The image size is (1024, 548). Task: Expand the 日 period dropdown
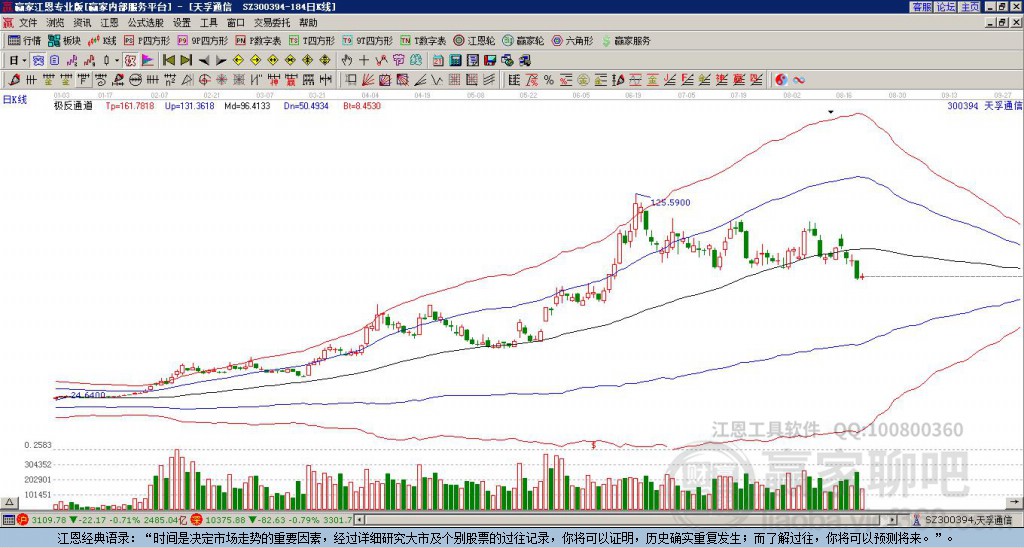pos(25,61)
